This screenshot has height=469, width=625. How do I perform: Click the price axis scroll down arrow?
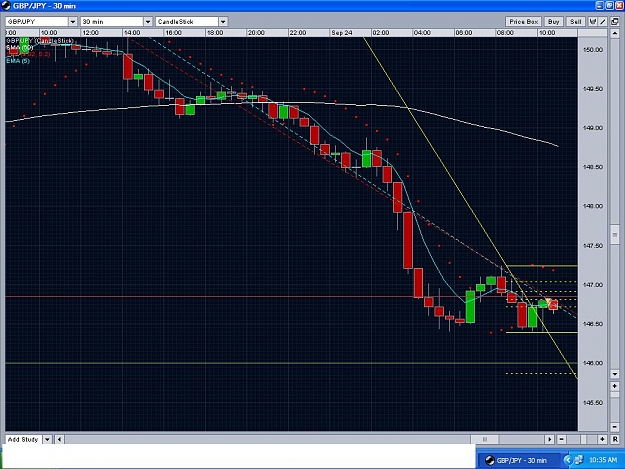614,374
